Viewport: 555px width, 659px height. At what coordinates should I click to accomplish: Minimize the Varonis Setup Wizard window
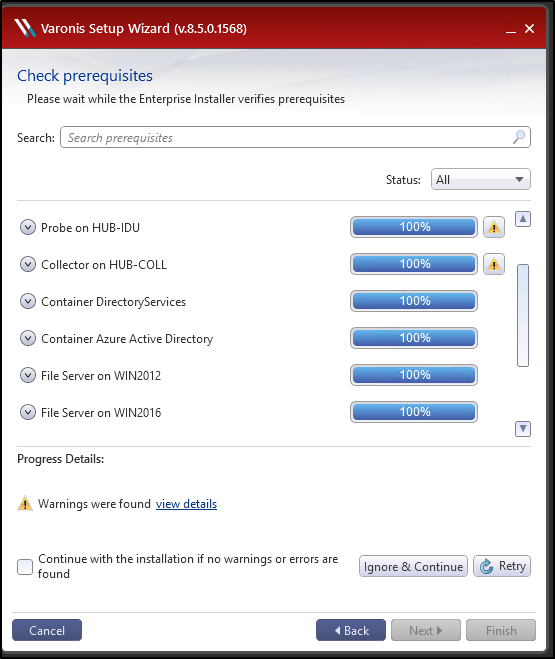(510, 29)
